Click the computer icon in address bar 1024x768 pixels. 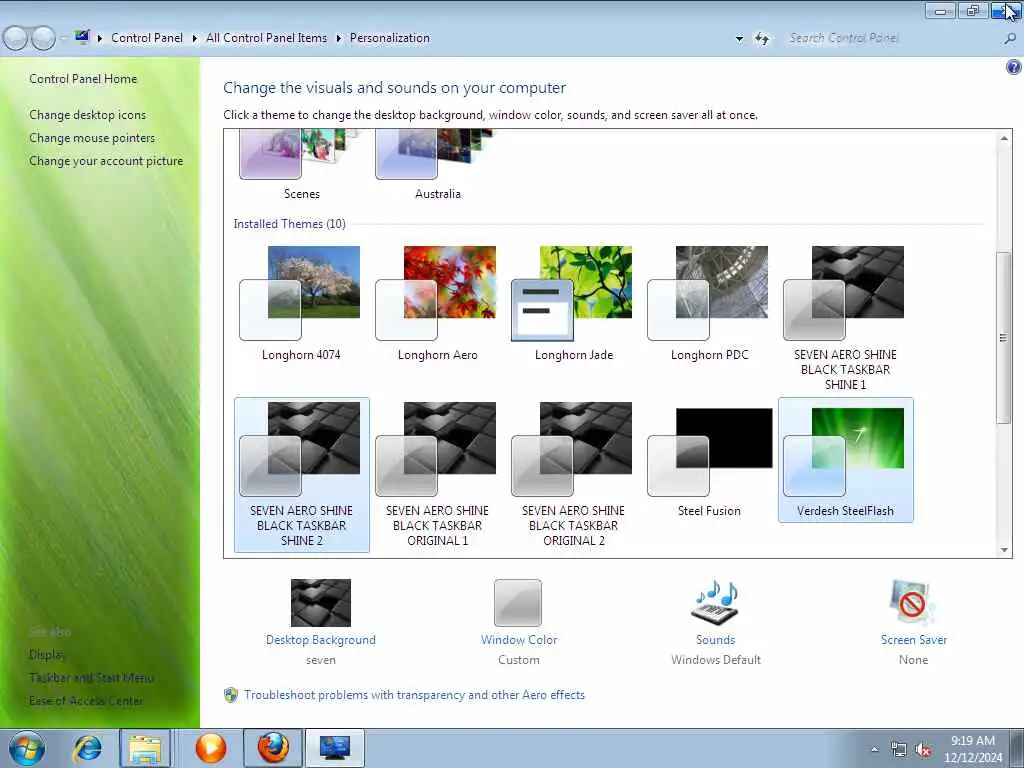click(82, 37)
